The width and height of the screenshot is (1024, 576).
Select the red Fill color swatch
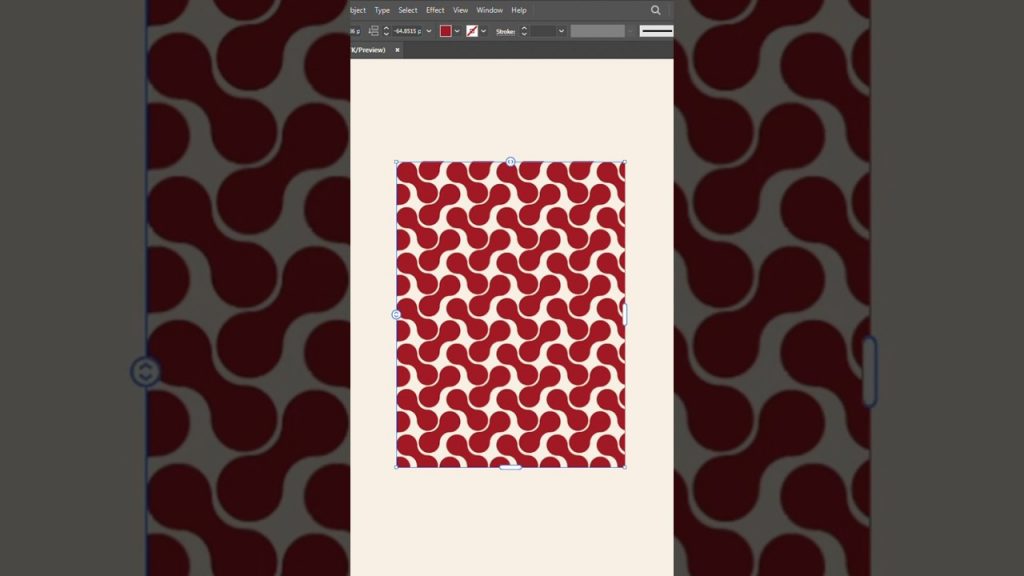447,31
